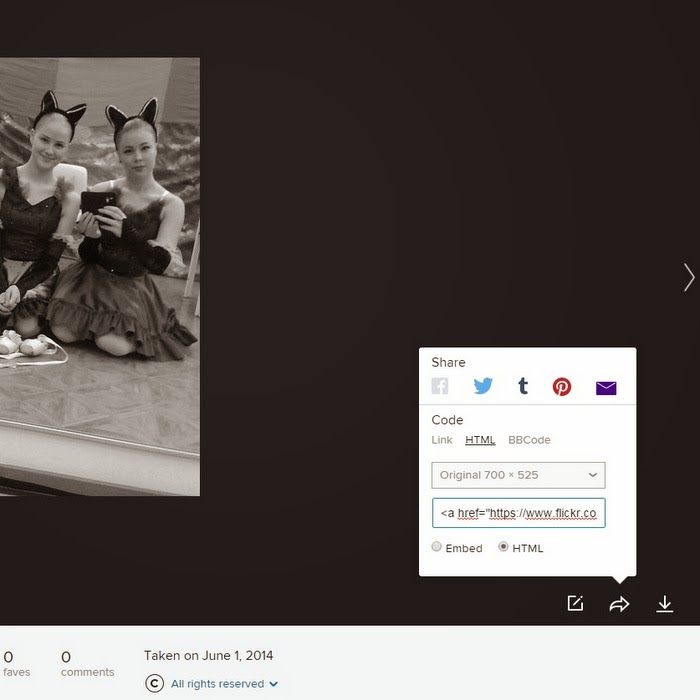Share photo to Tumblr
Screen dimensions: 700x700
click(523, 386)
